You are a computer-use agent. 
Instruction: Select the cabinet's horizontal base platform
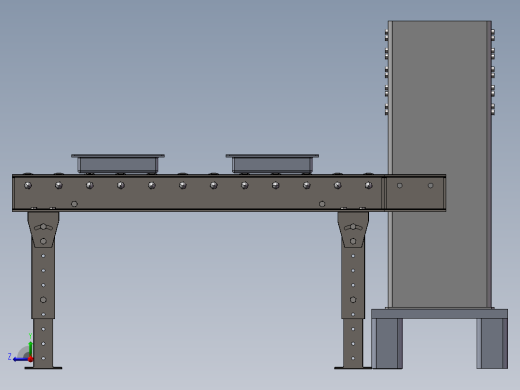tap(440, 314)
